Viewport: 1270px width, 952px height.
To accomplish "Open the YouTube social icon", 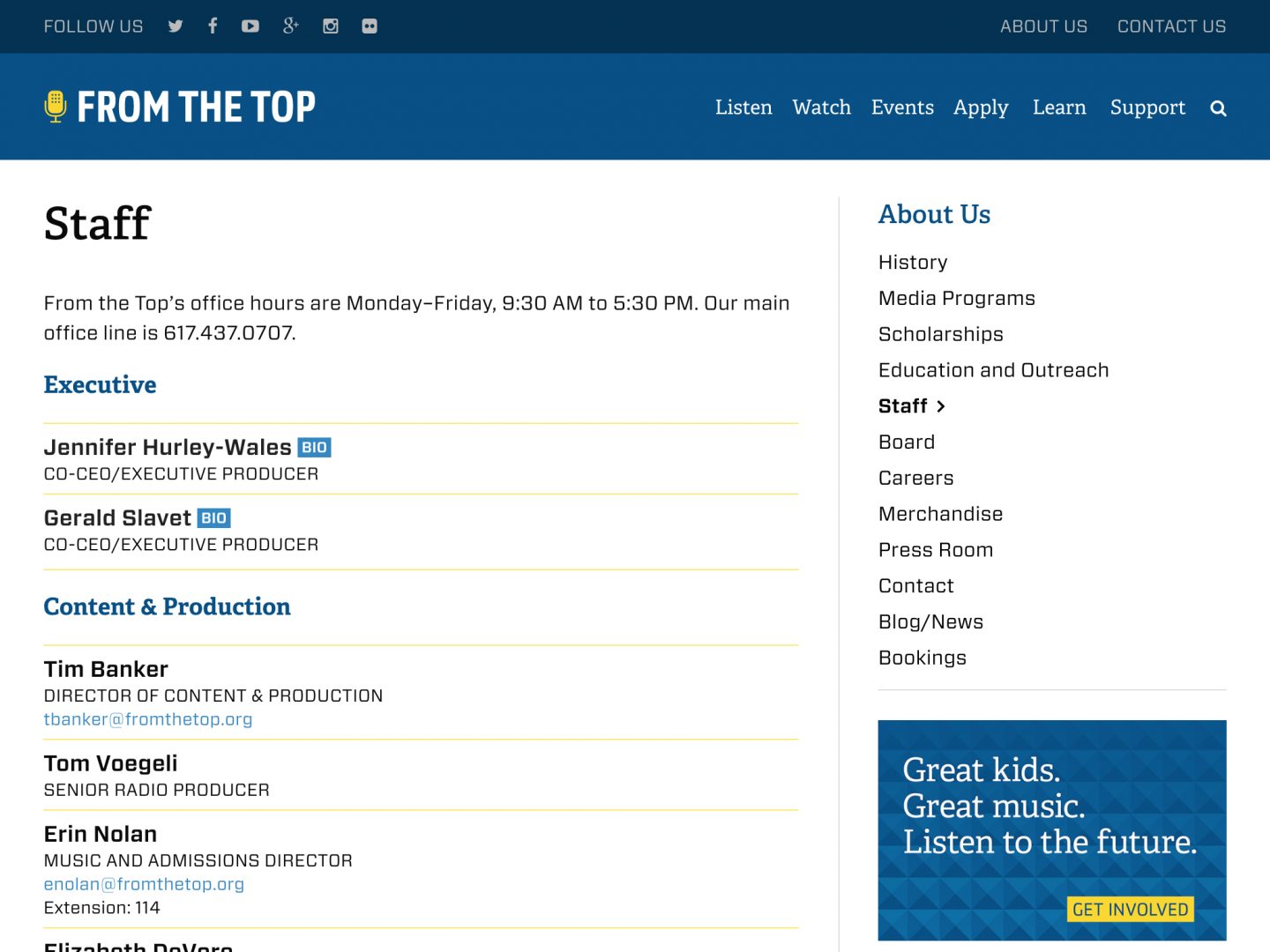I will (x=250, y=26).
